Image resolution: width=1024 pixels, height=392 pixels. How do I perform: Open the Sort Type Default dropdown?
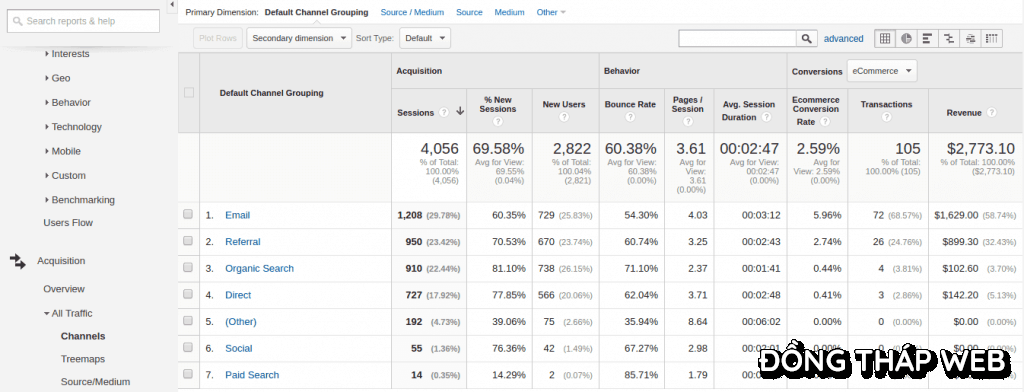pyautogui.click(x=425, y=38)
